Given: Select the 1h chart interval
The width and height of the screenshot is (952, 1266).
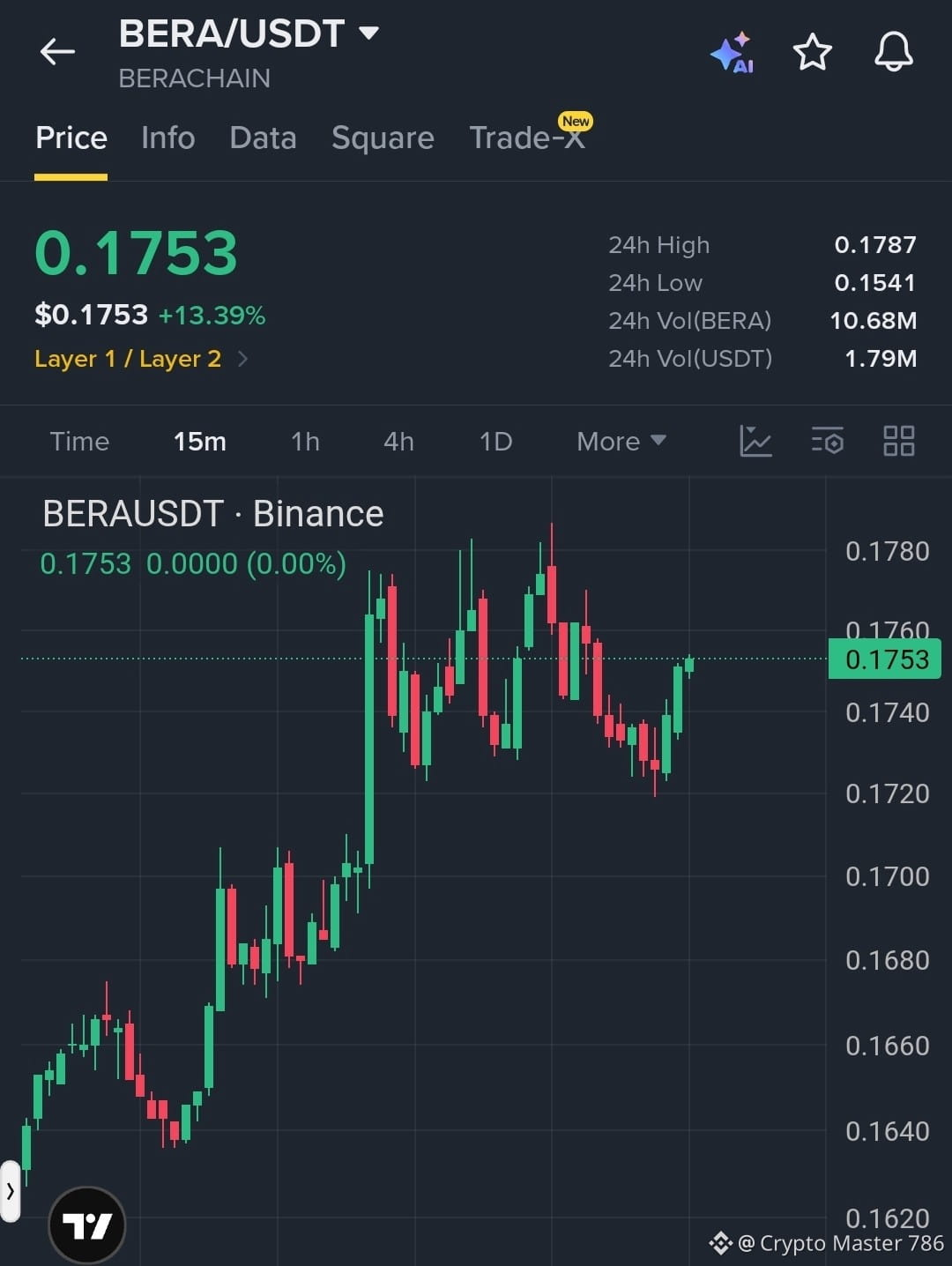Looking at the screenshot, I should [x=305, y=441].
